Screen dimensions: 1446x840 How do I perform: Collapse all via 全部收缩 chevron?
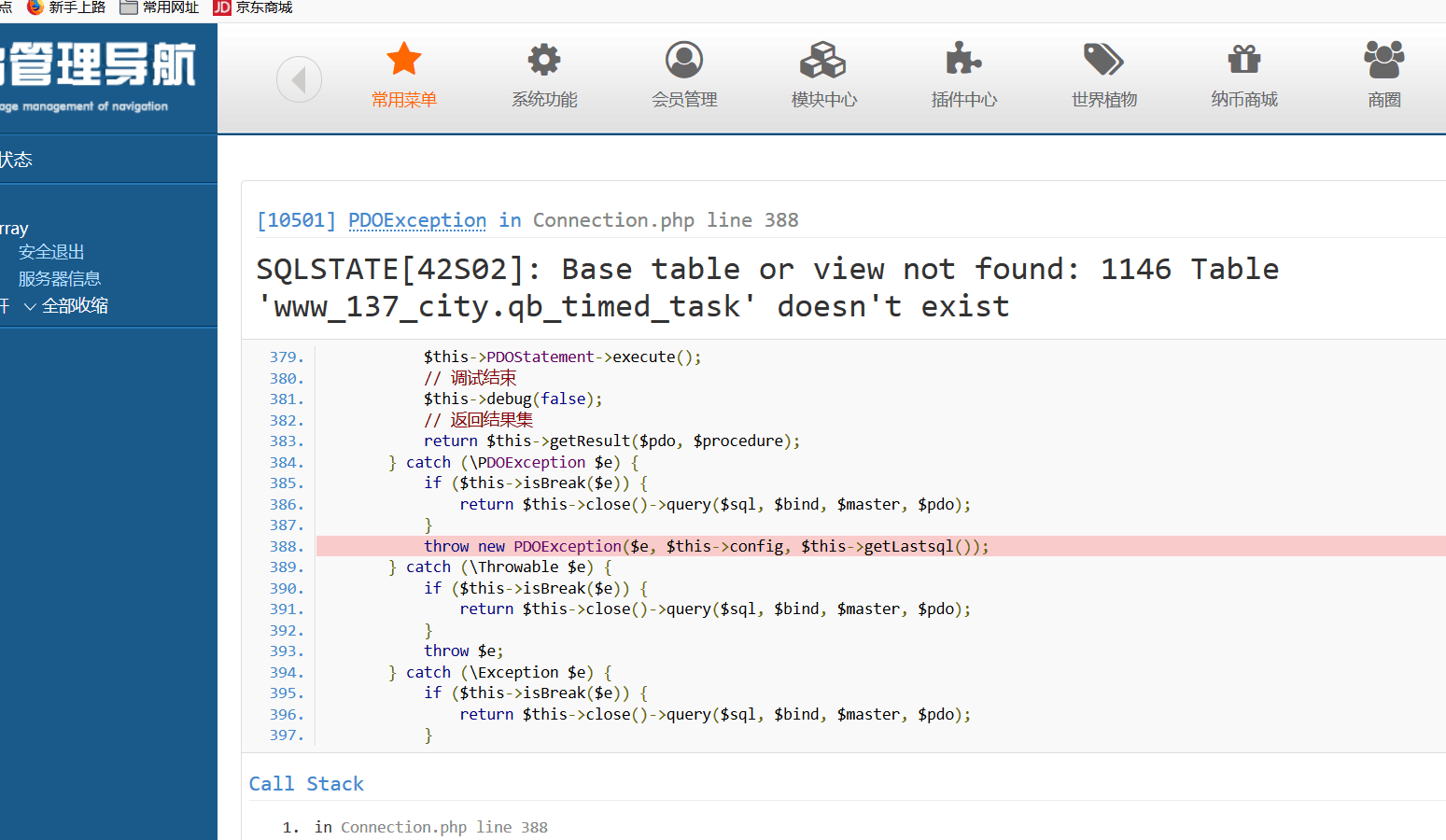(31, 306)
